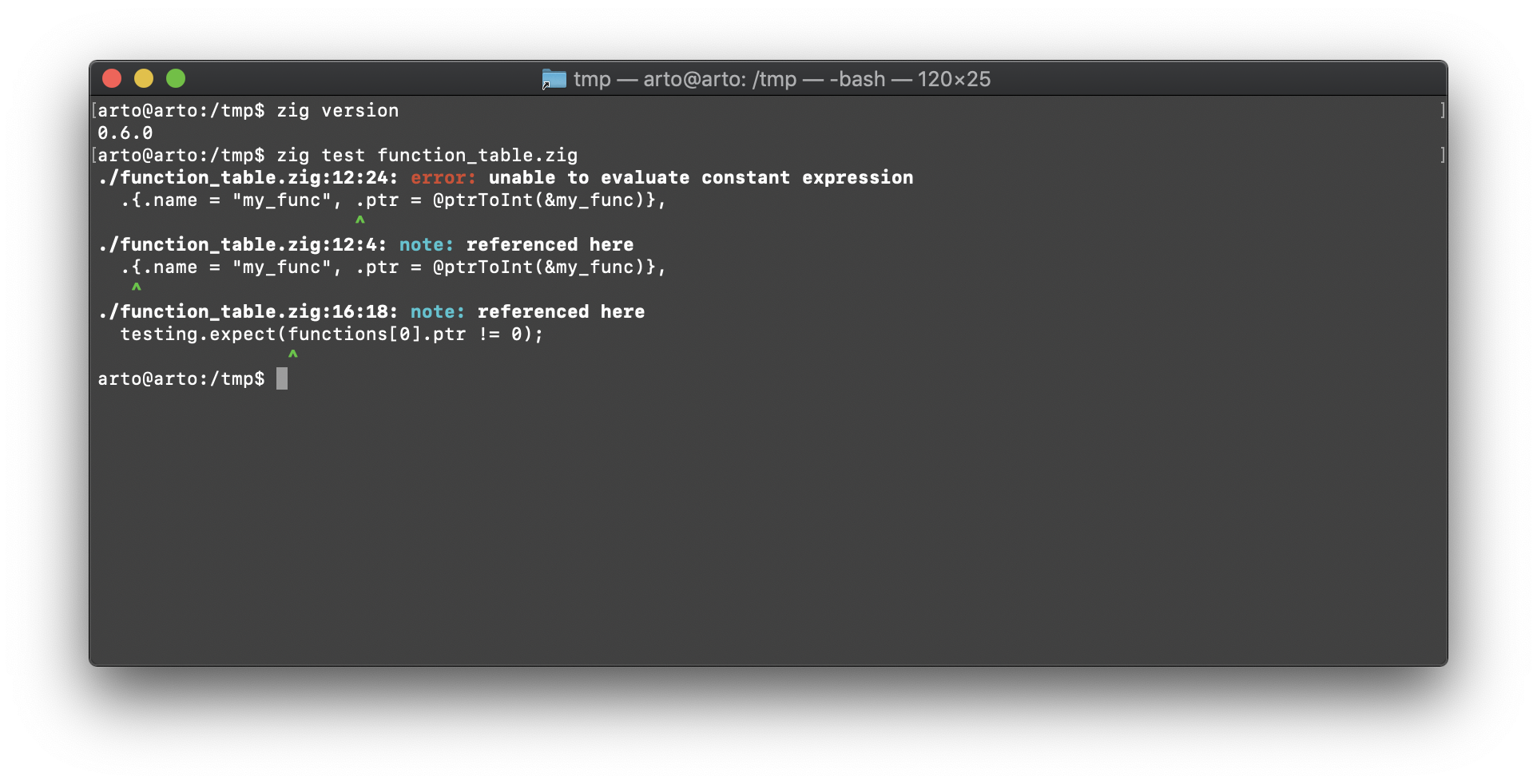This screenshot has width=1537, height=784.
Task: Click the green caret under @ptrToInt
Action: point(361,220)
